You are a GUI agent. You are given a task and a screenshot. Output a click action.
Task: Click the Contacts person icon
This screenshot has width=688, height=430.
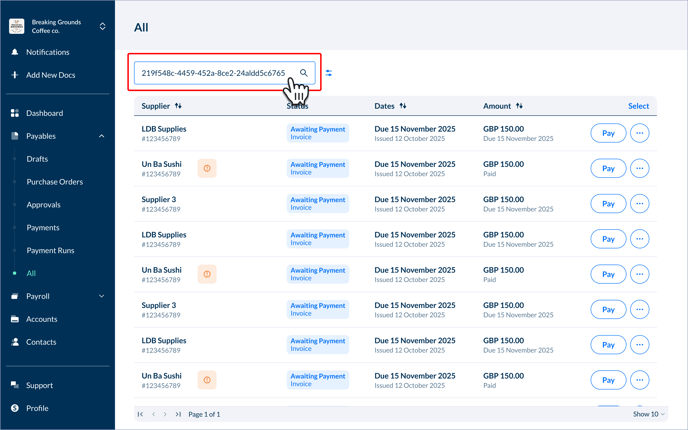(14, 342)
